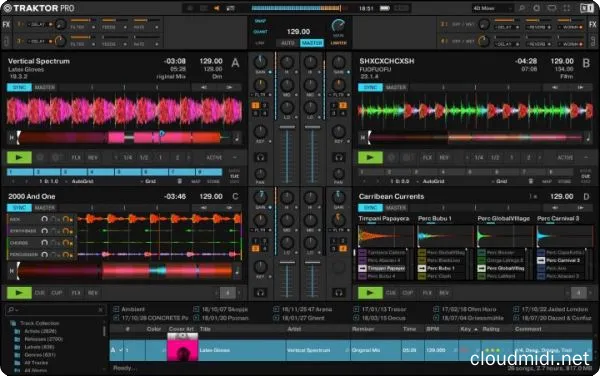The image size is (600, 376).
Task: Jump to start of Deck C stripe
Action: point(11,271)
